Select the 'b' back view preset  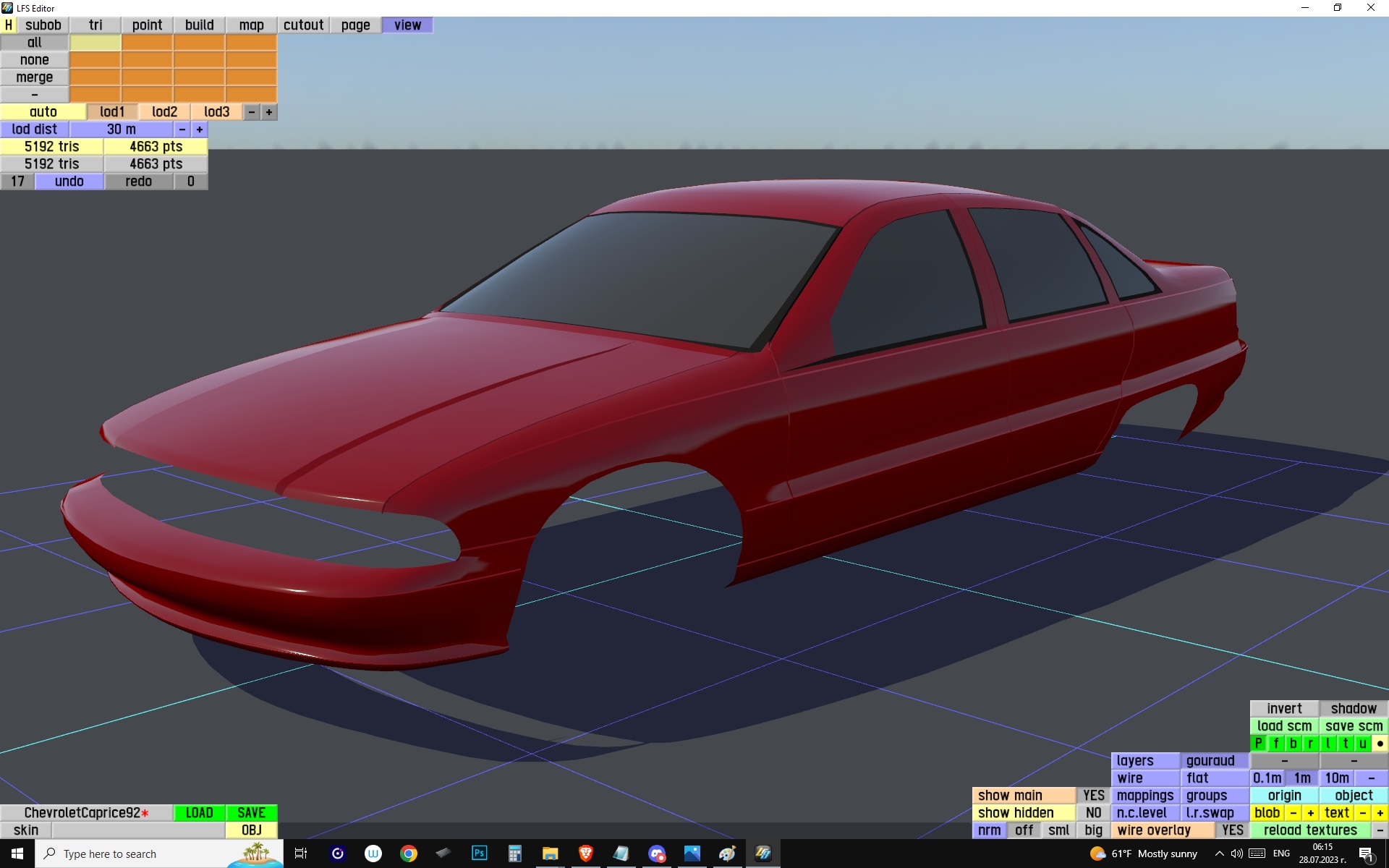1293,743
